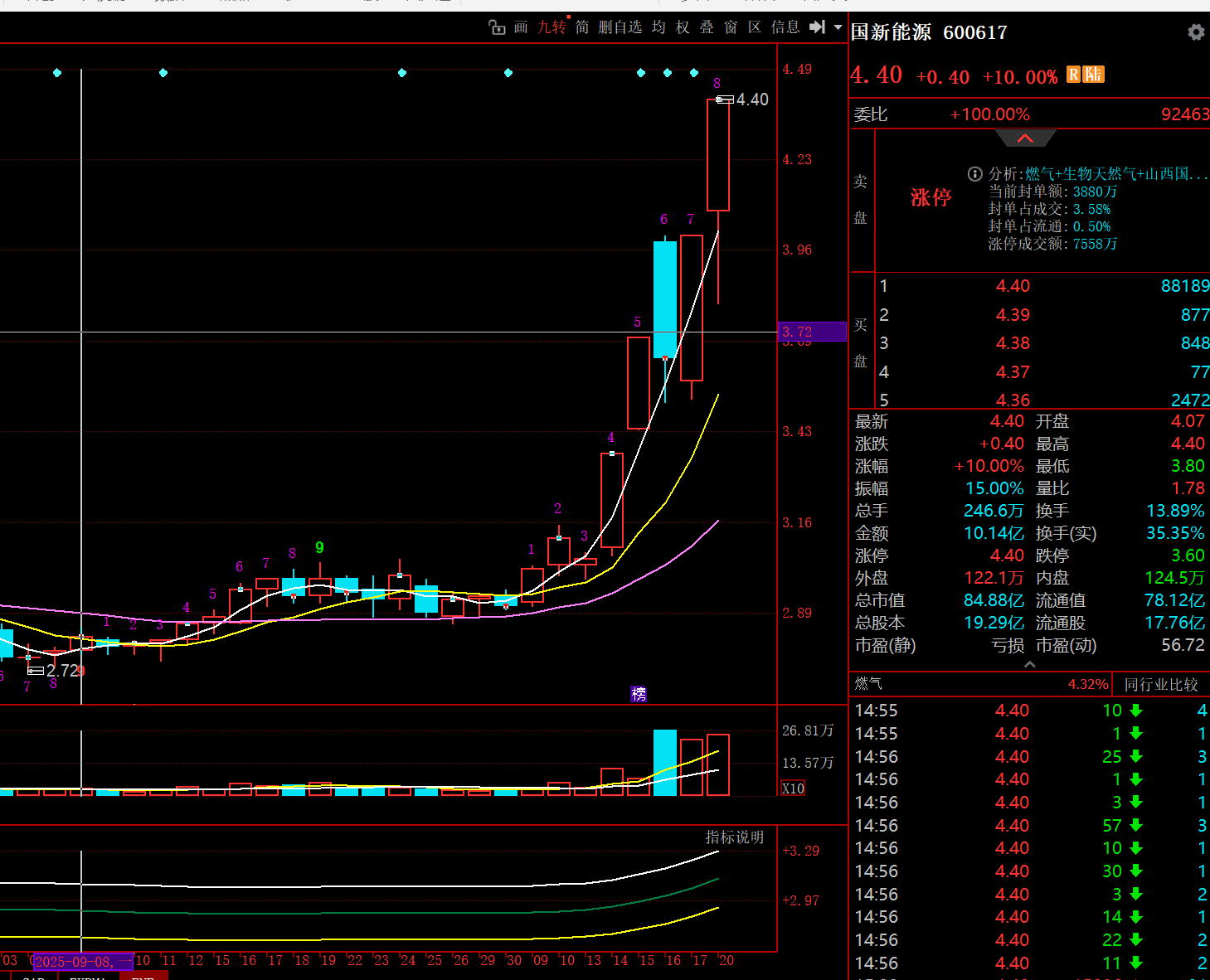
Task: Click the 内盘 124.5万 value
Action: click(1174, 578)
